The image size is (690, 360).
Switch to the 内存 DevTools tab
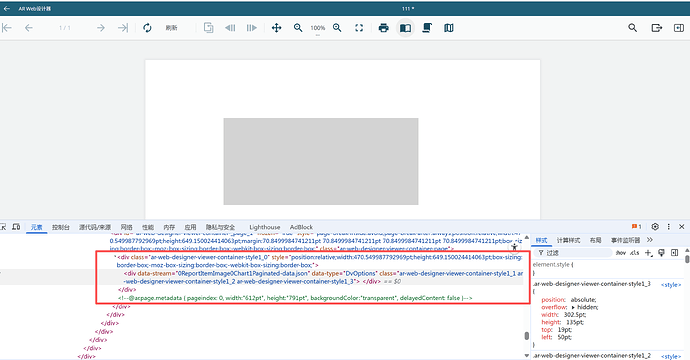click(169, 227)
